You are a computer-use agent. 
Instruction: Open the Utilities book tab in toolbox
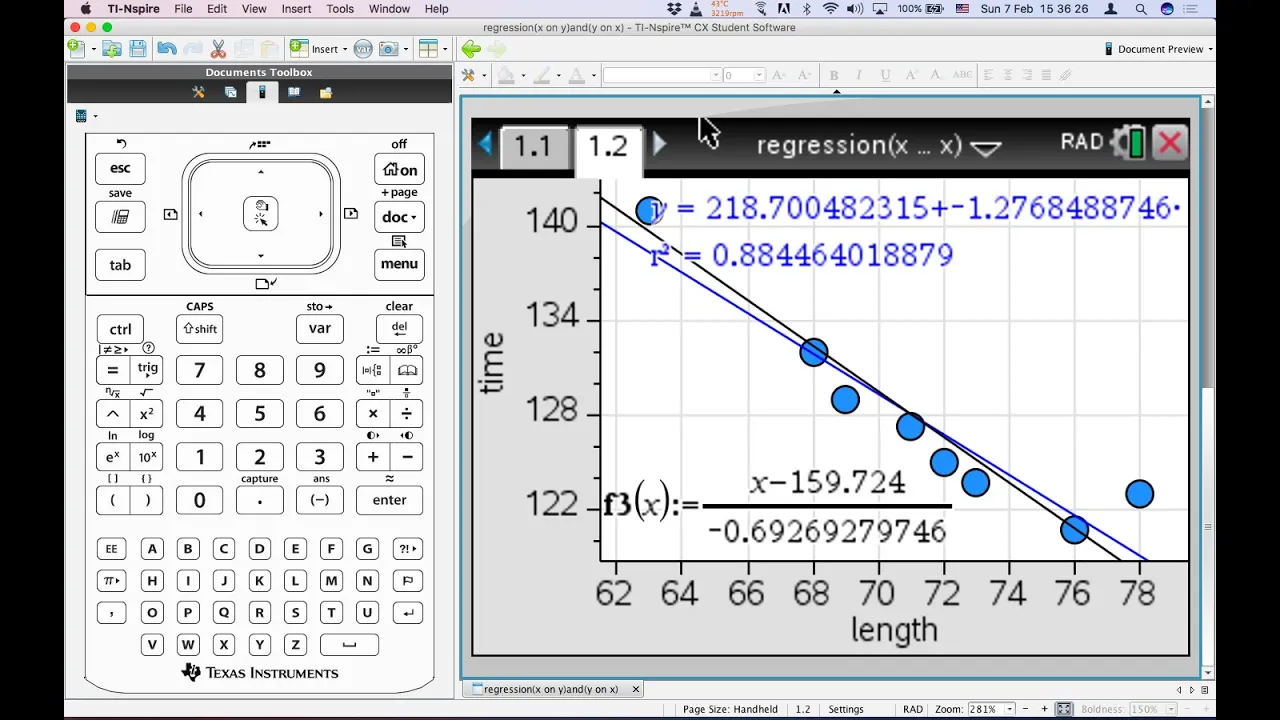294,92
